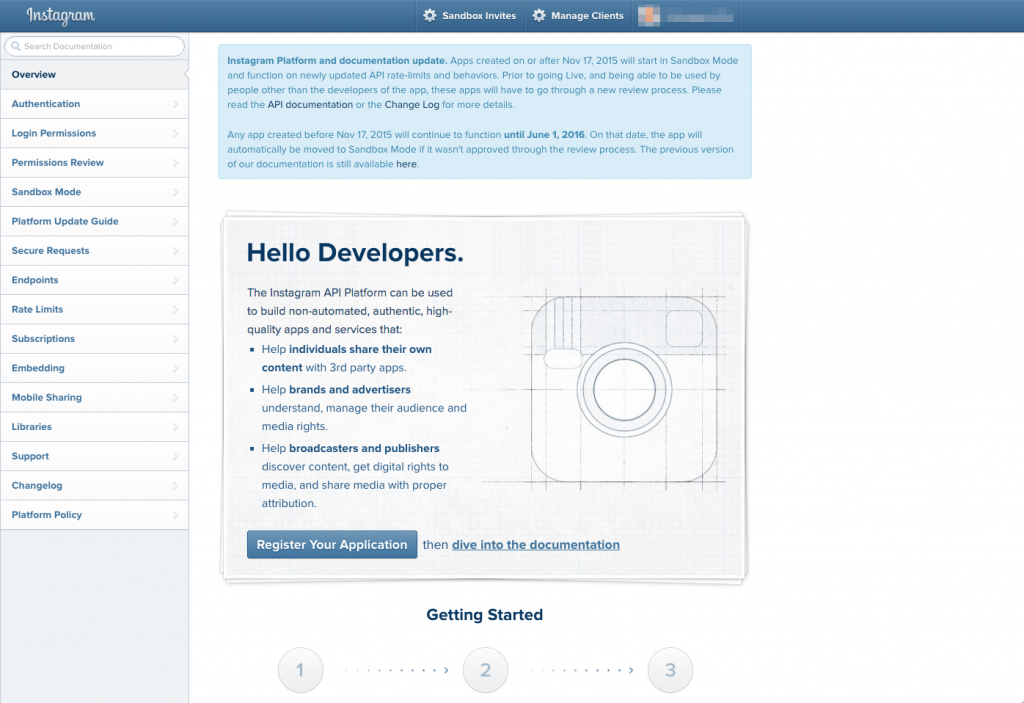The image size is (1024, 703).
Task: Click the Sandbox Invites gear icon
Action: click(x=430, y=16)
